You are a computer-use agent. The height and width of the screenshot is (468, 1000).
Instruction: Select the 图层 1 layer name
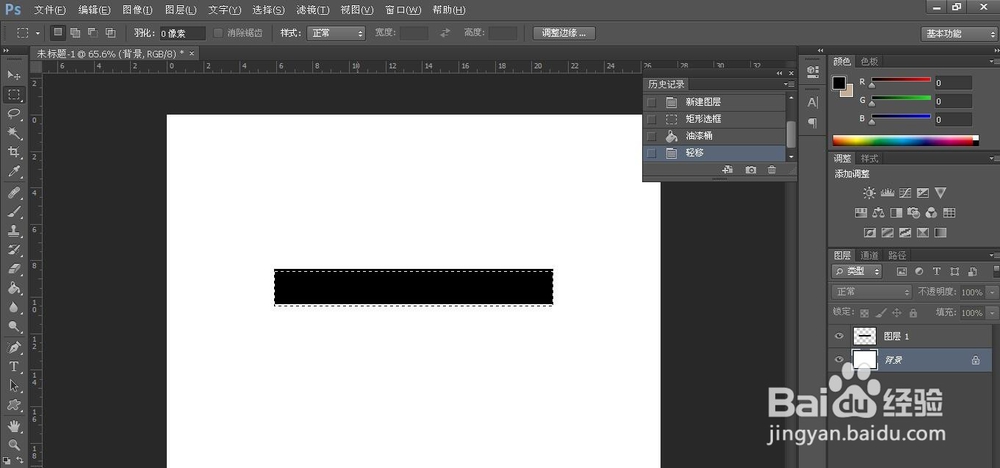point(896,336)
